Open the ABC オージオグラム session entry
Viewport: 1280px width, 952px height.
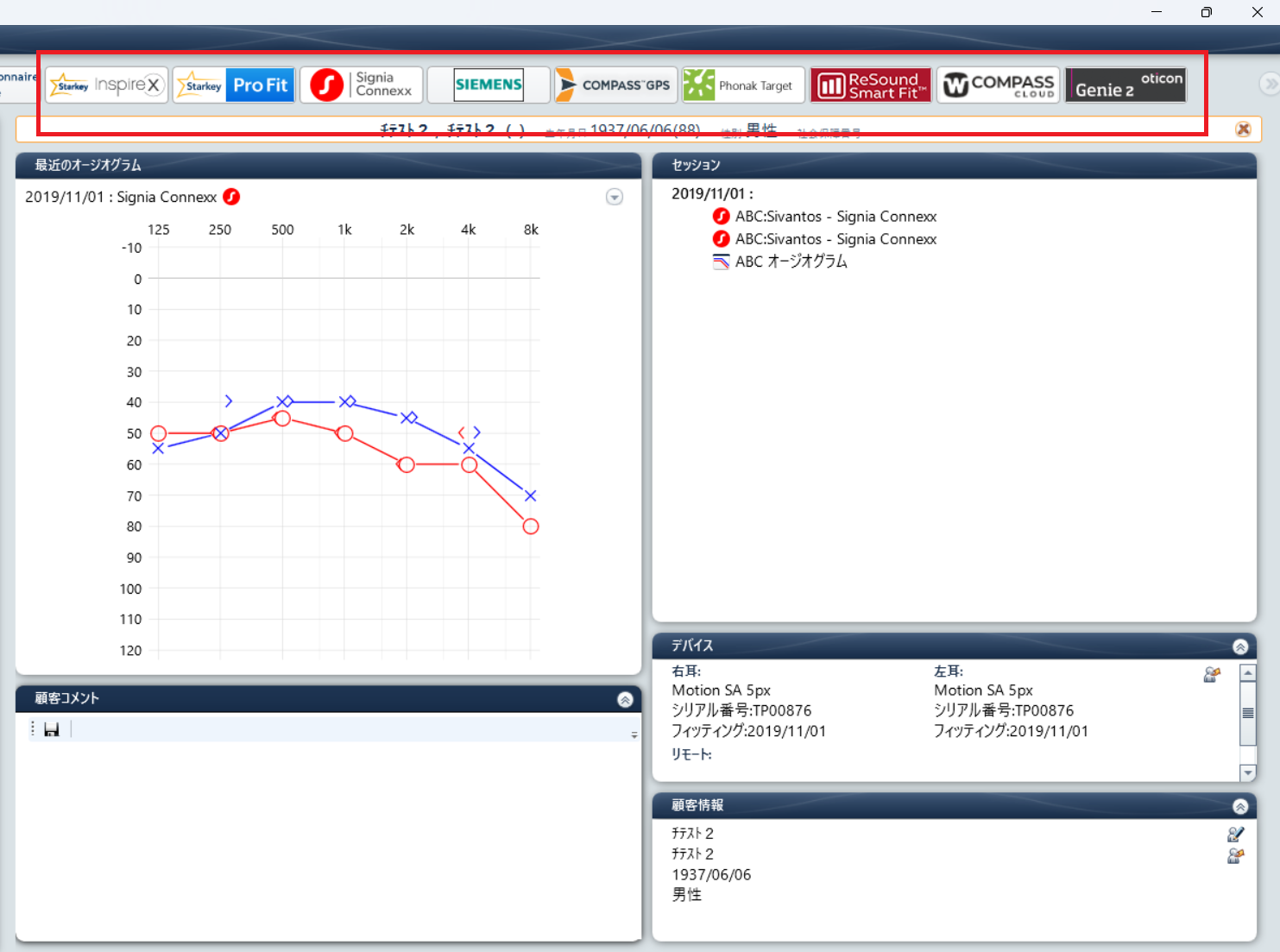[791, 262]
